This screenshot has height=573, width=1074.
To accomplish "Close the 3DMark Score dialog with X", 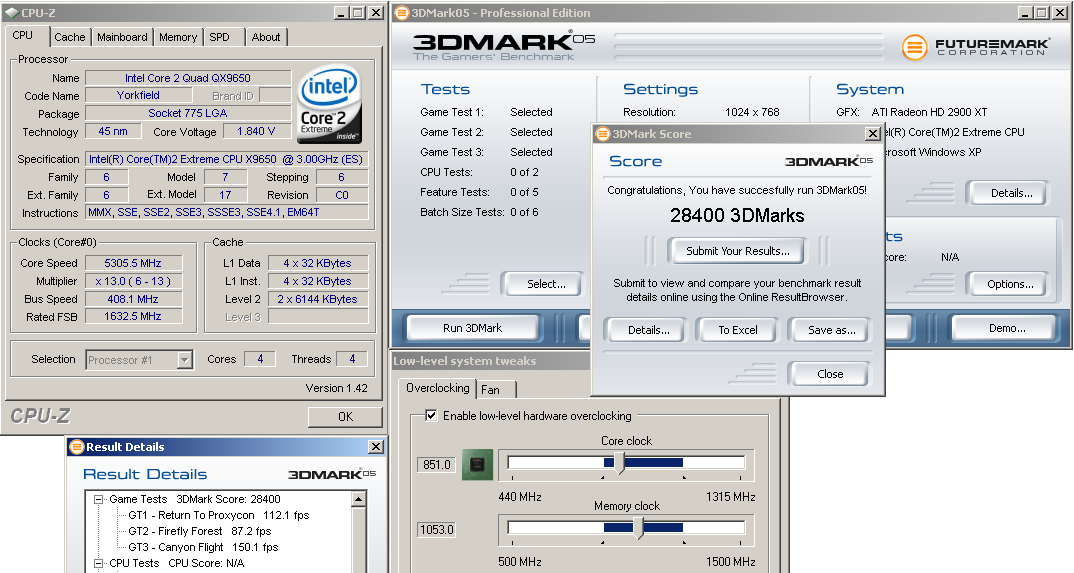I will pos(873,133).
